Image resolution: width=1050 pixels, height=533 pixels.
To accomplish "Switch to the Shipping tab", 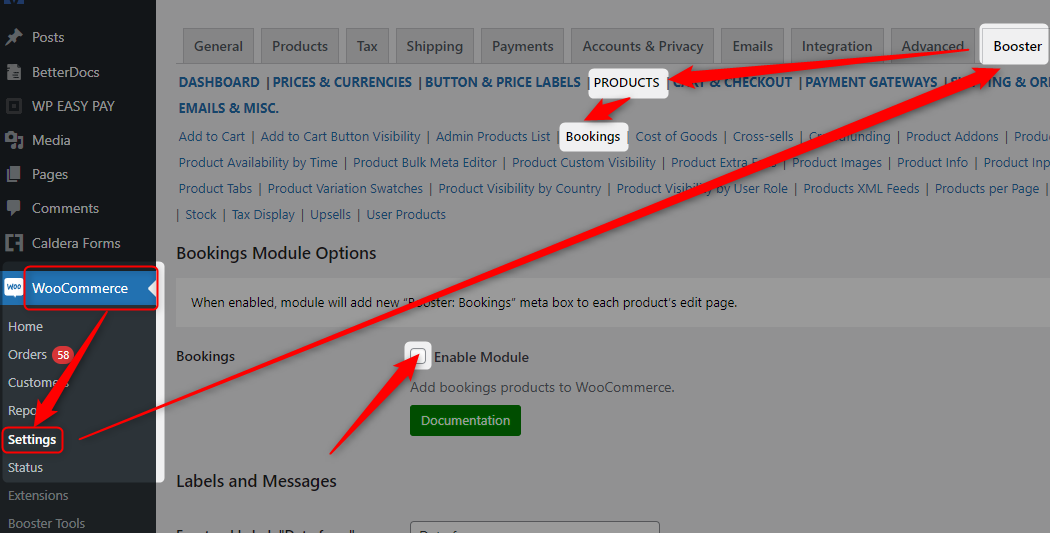I will [x=435, y=46].
